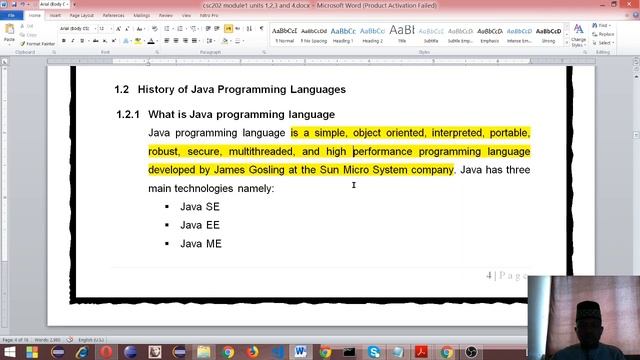Switch to the References tab

[113, 16]
